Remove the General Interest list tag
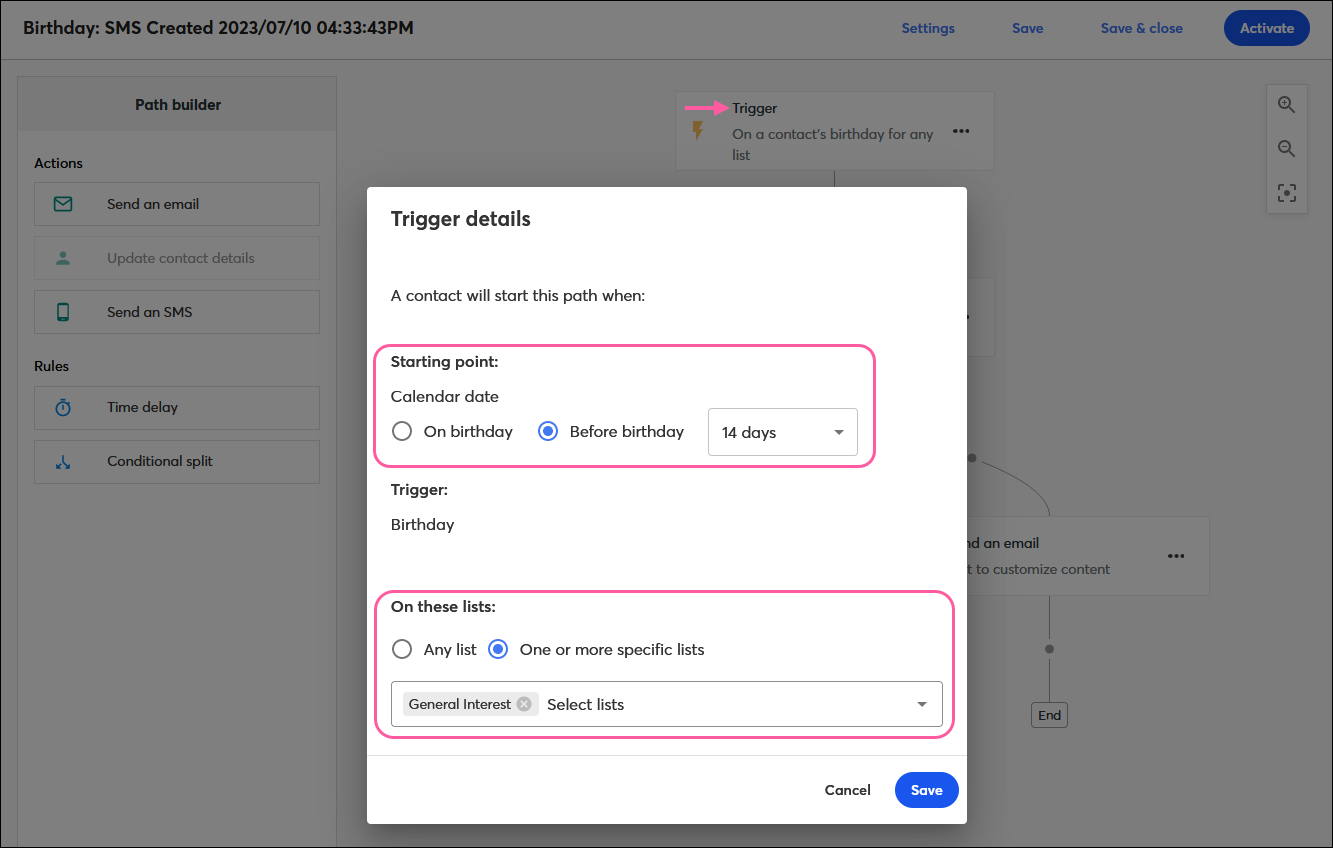Screen dimensions: 1333x848 (524, 704)
